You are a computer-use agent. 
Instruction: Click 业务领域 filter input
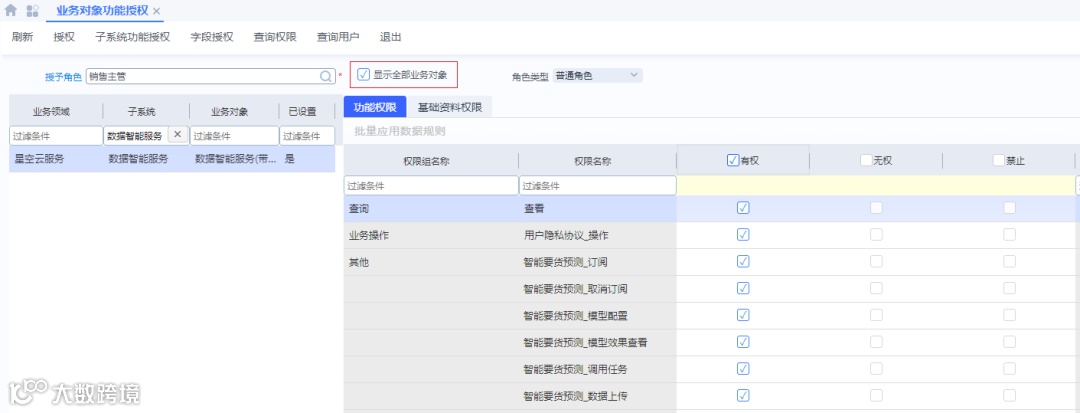coord(56,136)
